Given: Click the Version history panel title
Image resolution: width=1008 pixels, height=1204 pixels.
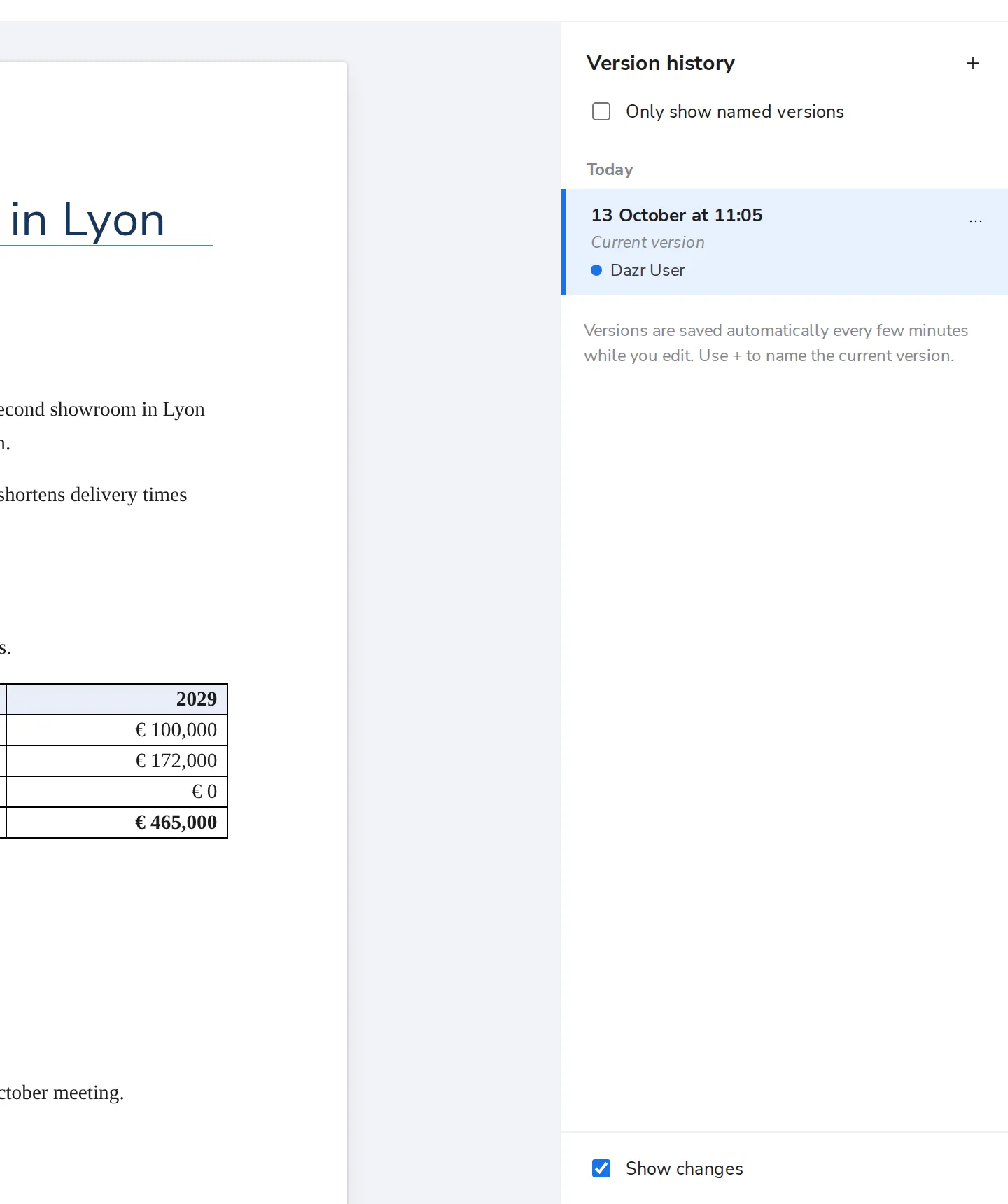Looking at the screenshot, I should tap(660, 63).
